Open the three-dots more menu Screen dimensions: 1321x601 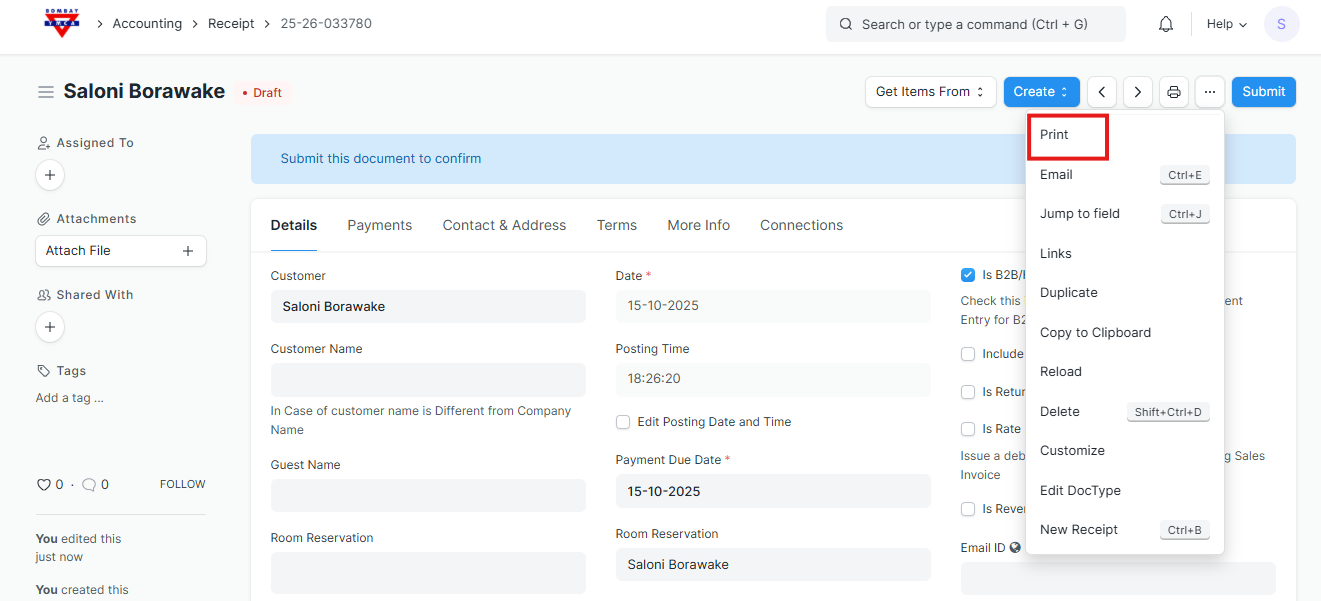[1210, 92]
